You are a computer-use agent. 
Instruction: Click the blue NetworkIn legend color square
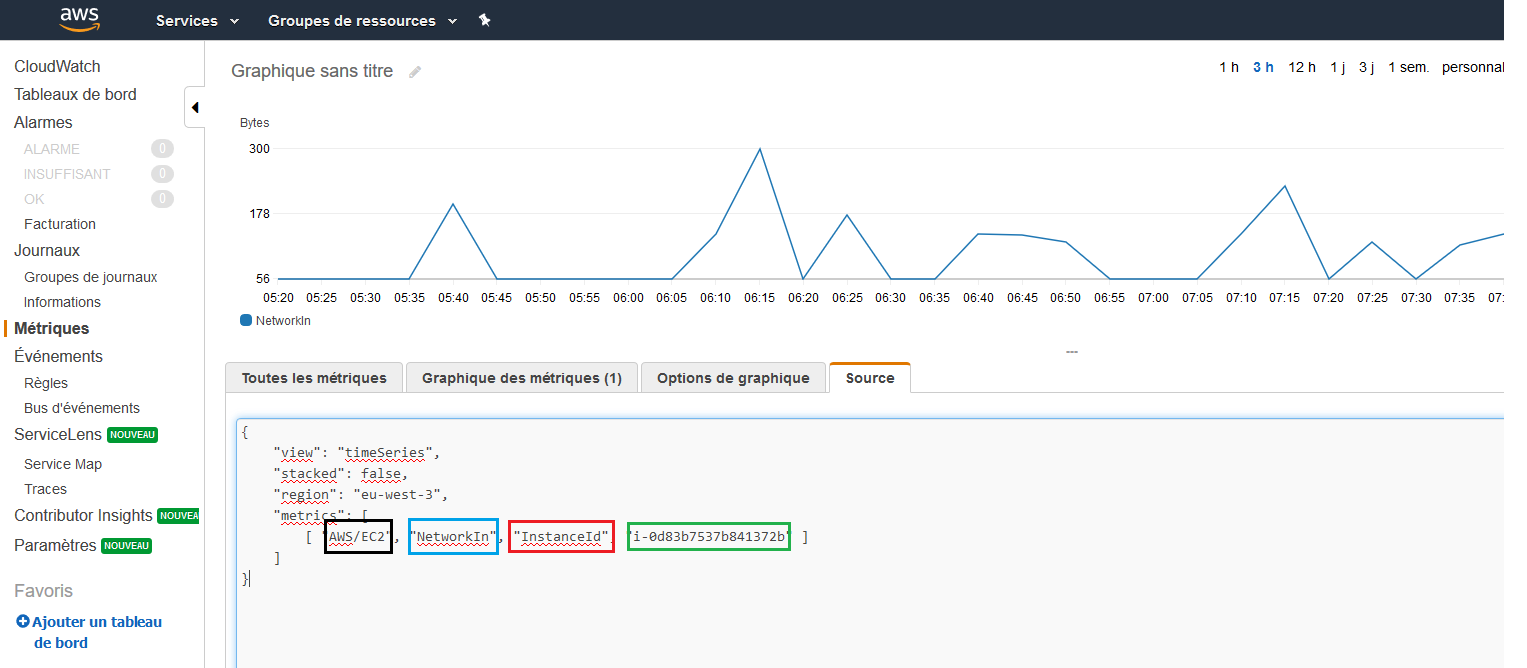pos(246,321)
